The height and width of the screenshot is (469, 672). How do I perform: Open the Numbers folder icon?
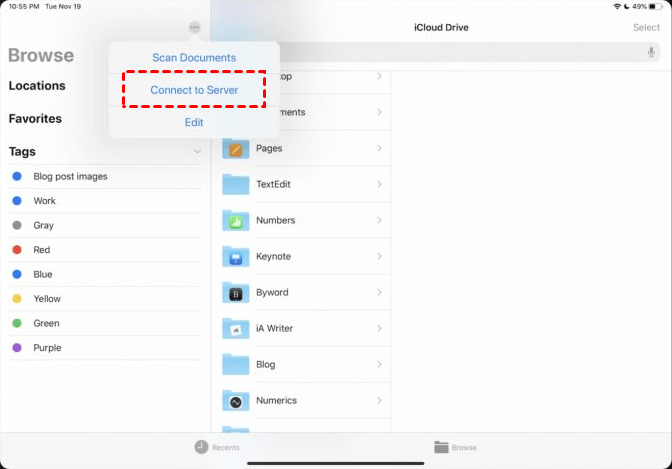coord(235,220)
